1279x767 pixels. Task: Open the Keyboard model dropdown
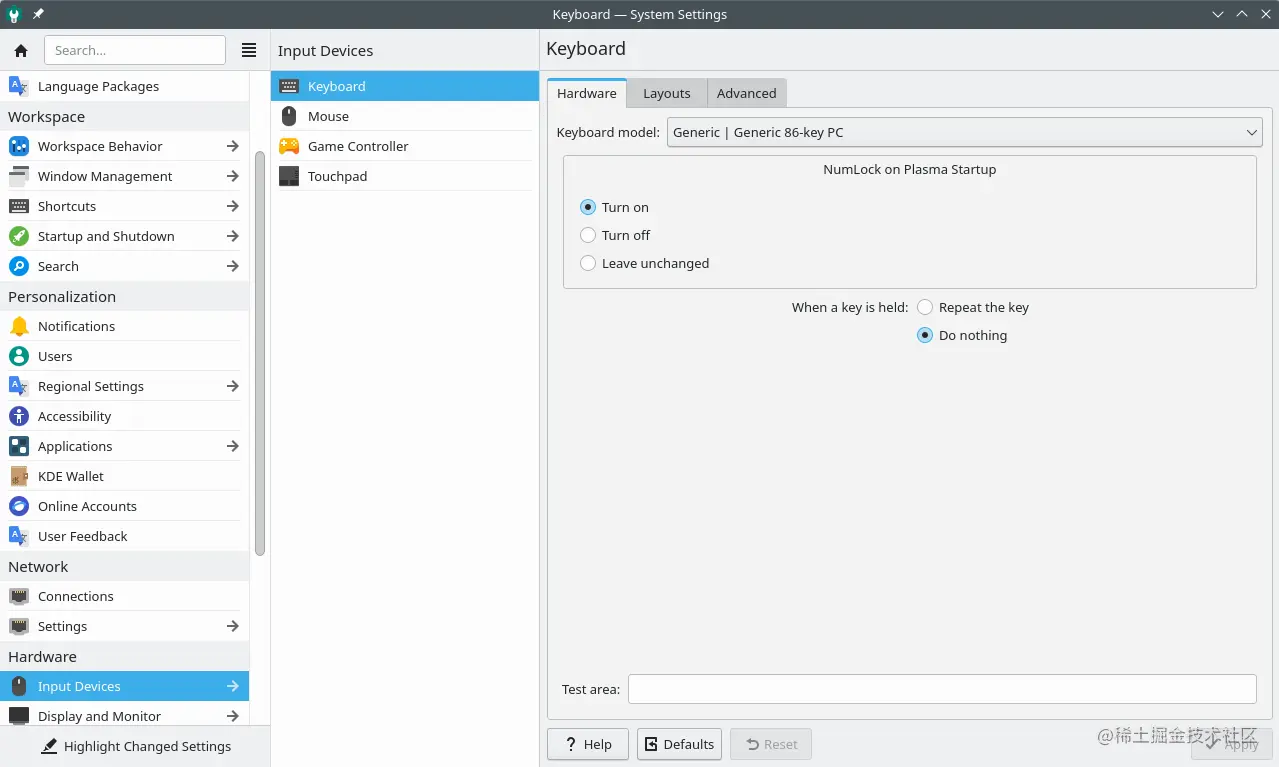964,132
